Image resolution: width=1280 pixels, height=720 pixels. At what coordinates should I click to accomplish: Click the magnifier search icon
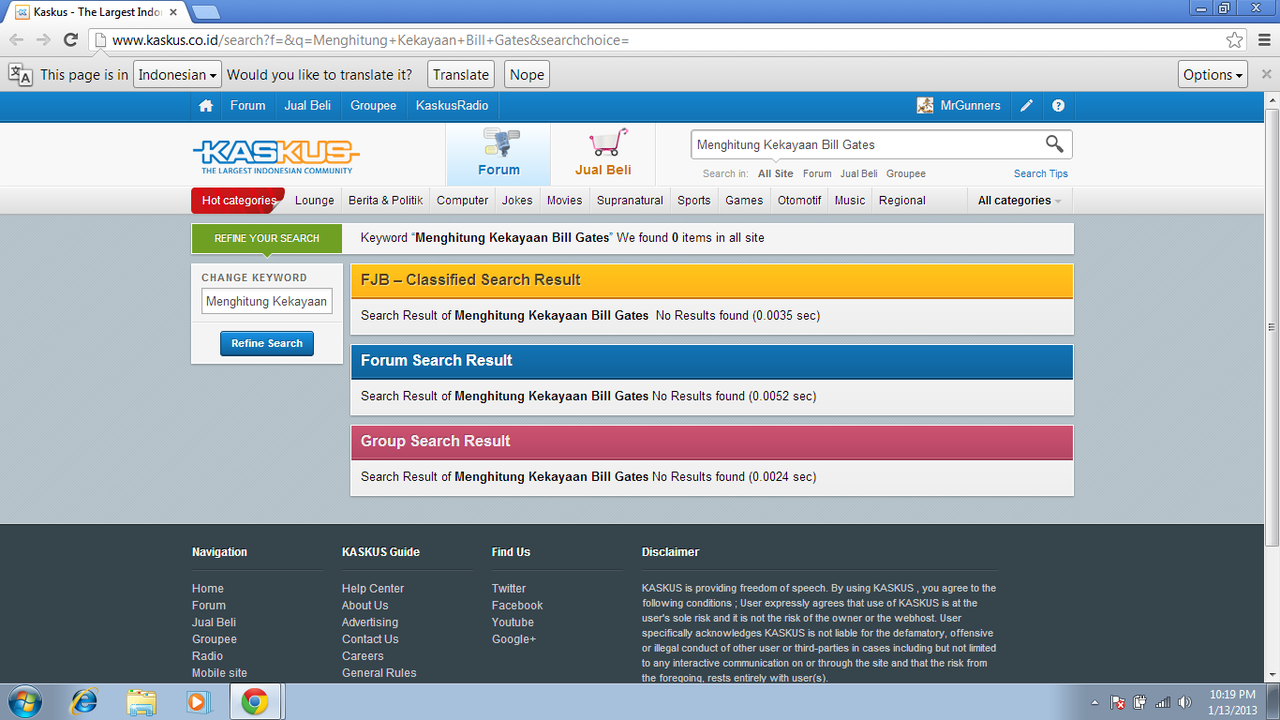pos(1055,144)
